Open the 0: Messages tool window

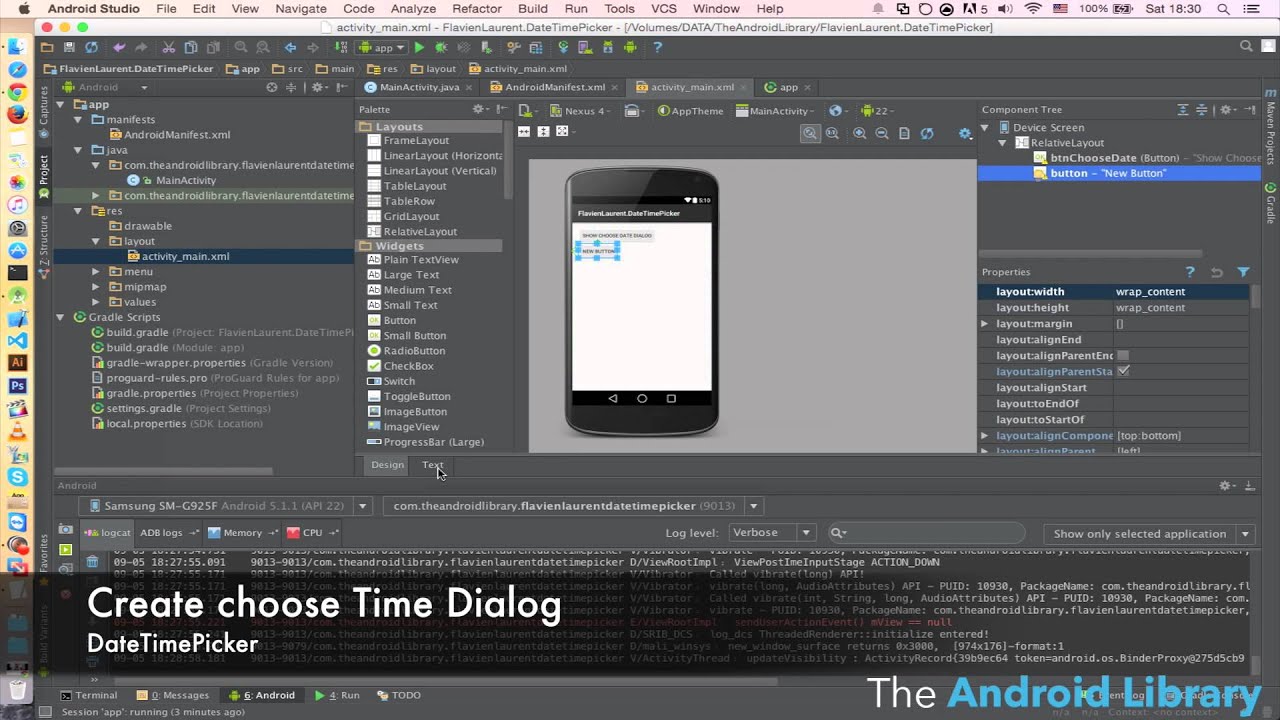(x=172, y=695)
